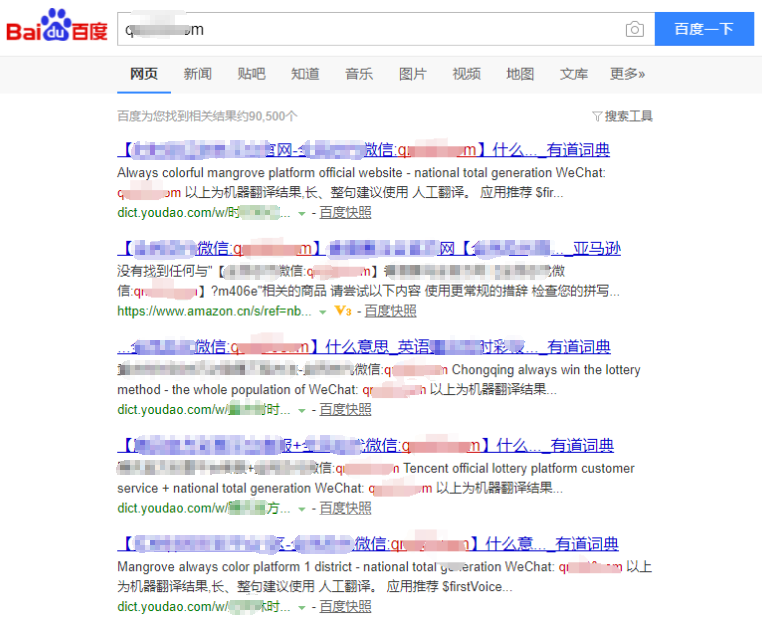Image resolution: width=762 pixels, height=625 pixels.
Task: Expand dropdown arrow beside last dict.youdao.com URL
Action: 302,607
